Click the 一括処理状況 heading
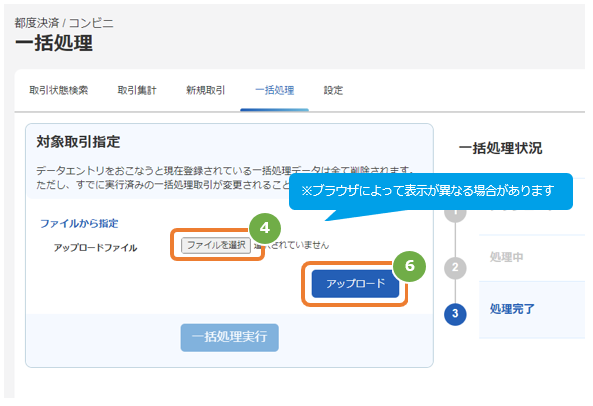 point(500,148)
